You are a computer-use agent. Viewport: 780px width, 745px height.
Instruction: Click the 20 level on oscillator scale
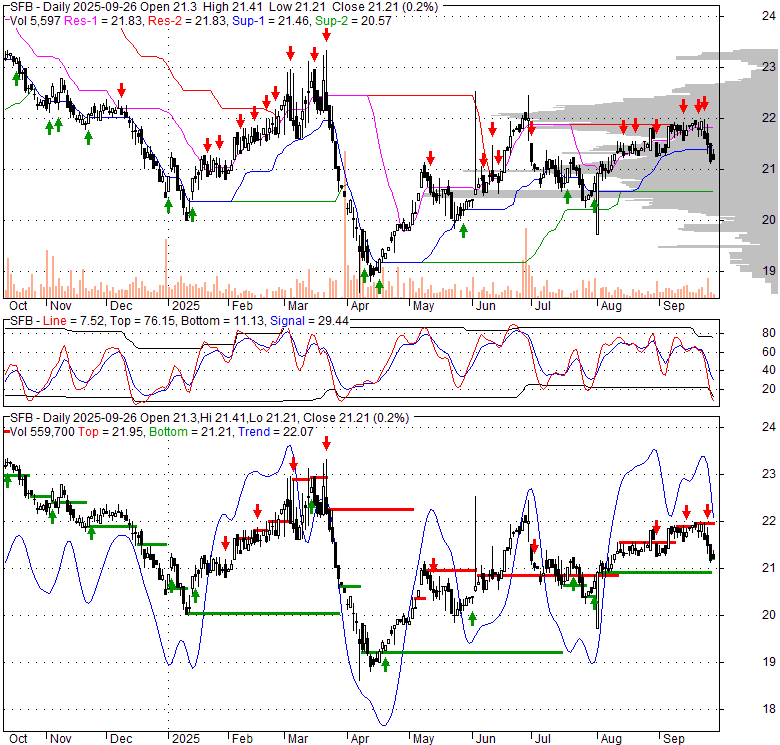[x=769, y=389]
